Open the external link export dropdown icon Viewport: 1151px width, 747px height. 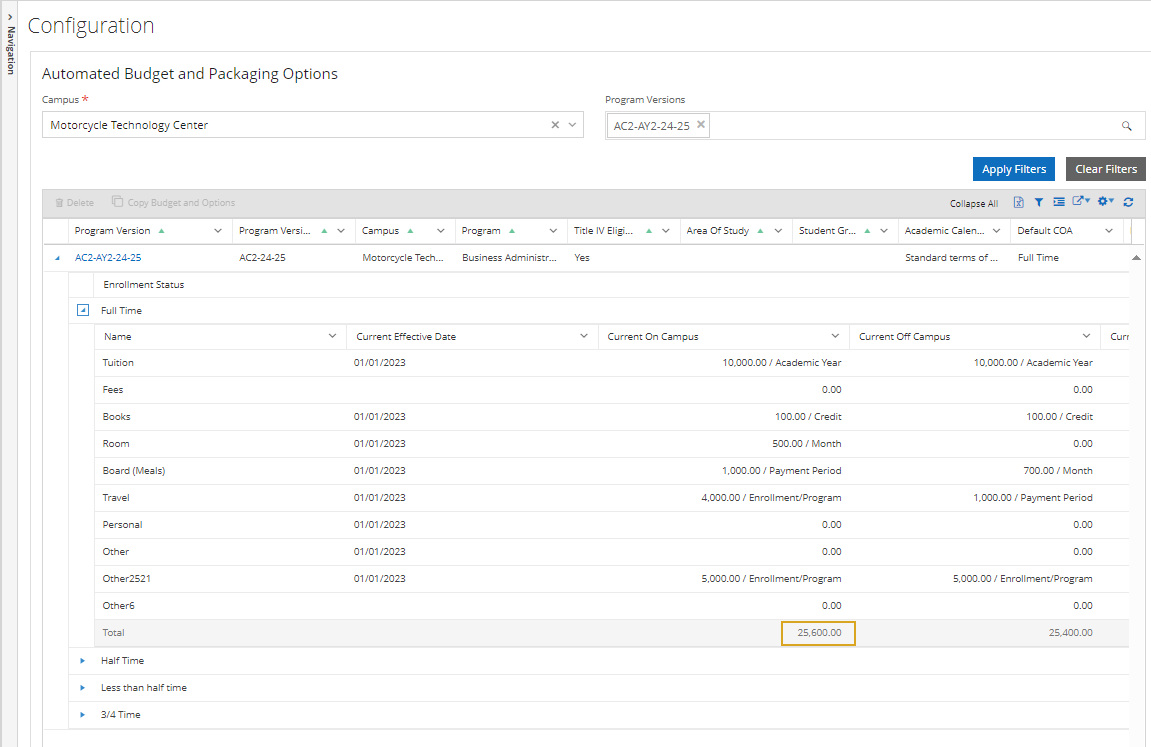1081,202
